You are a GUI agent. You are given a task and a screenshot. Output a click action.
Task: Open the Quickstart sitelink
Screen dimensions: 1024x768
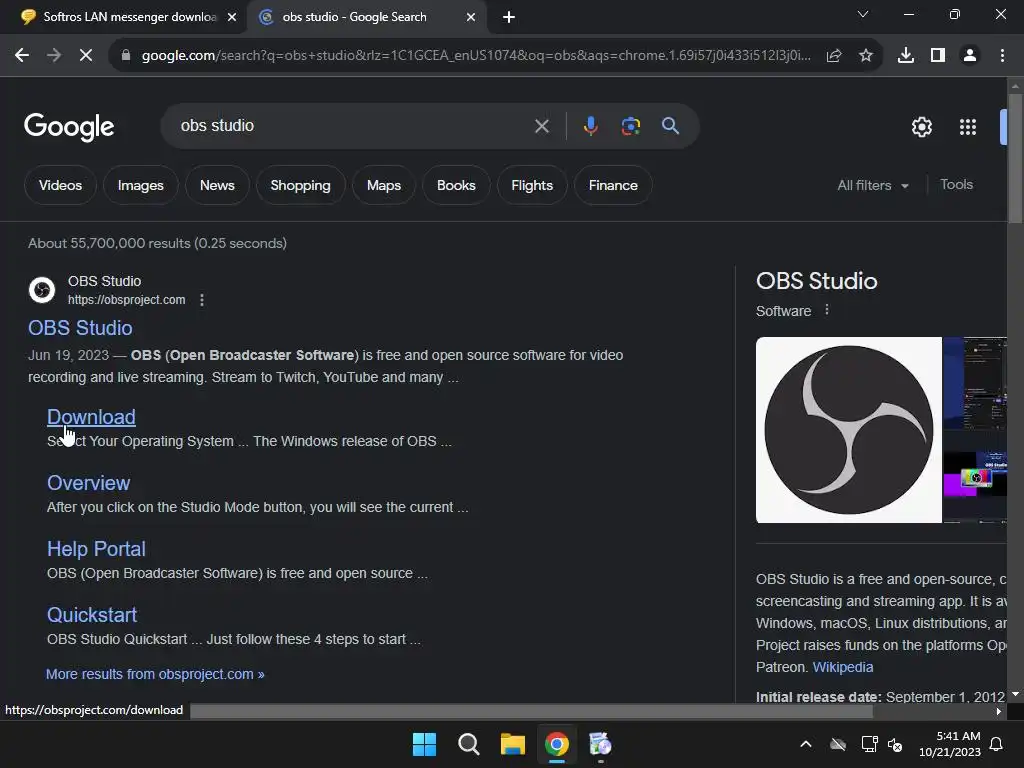(x=92, y=615)
